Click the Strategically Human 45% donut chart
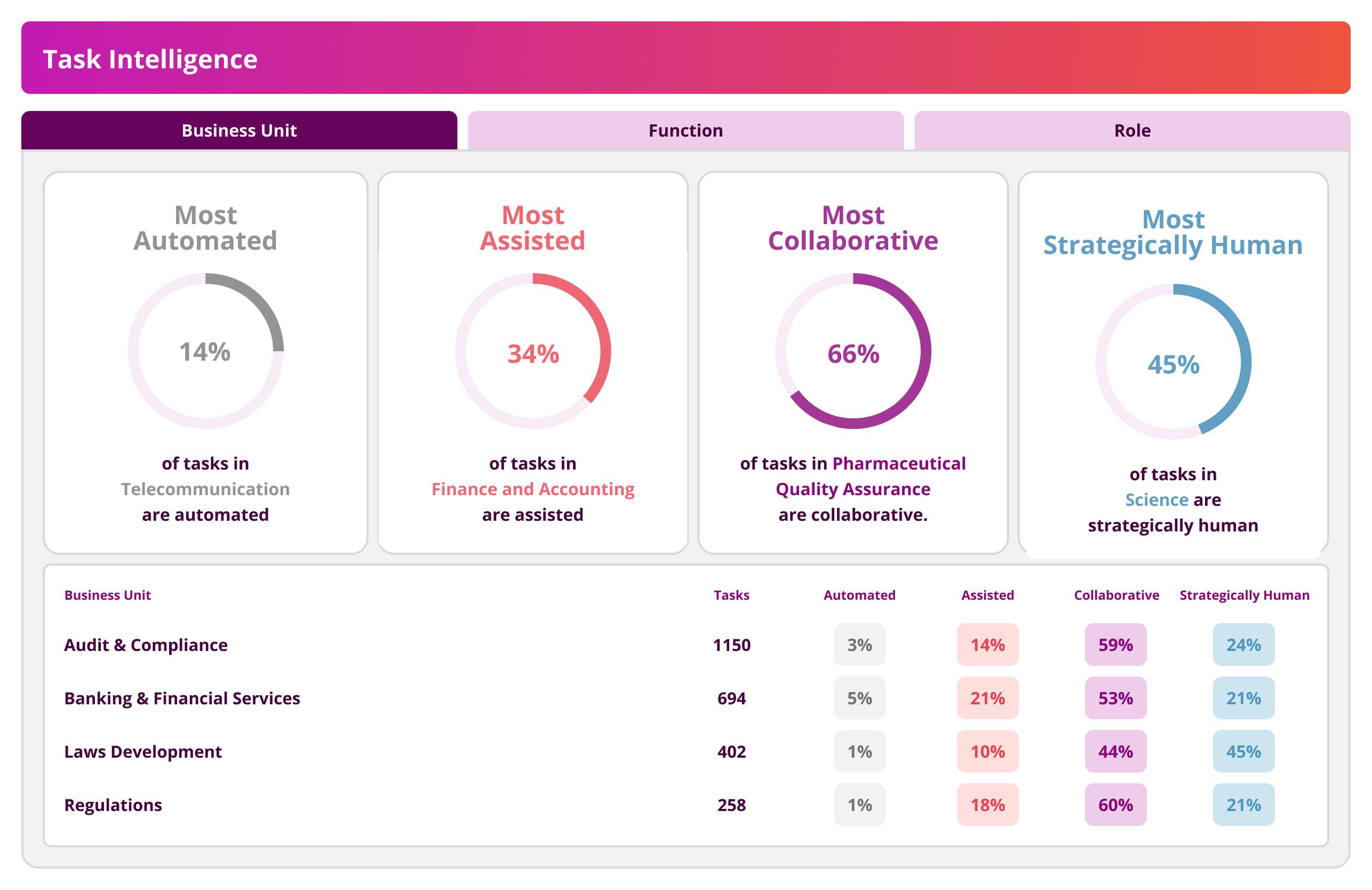Screen dimensions: 1372x890 point(1173,362)
